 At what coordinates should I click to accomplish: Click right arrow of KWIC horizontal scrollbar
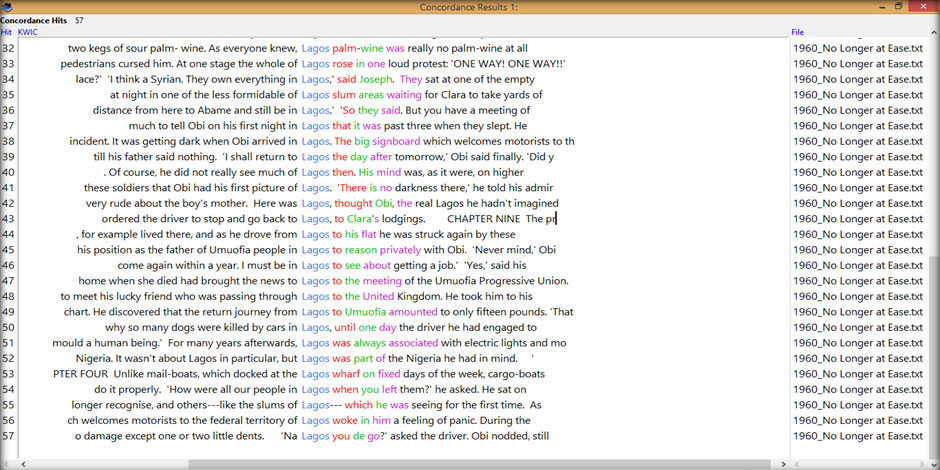click(784, 464)
